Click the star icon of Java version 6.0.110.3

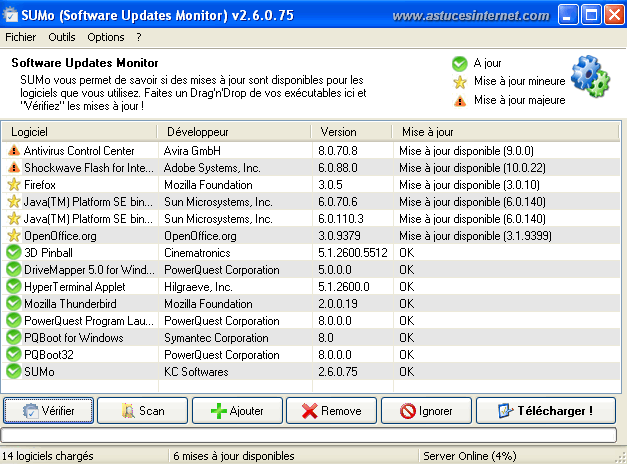tap(14, 219)
